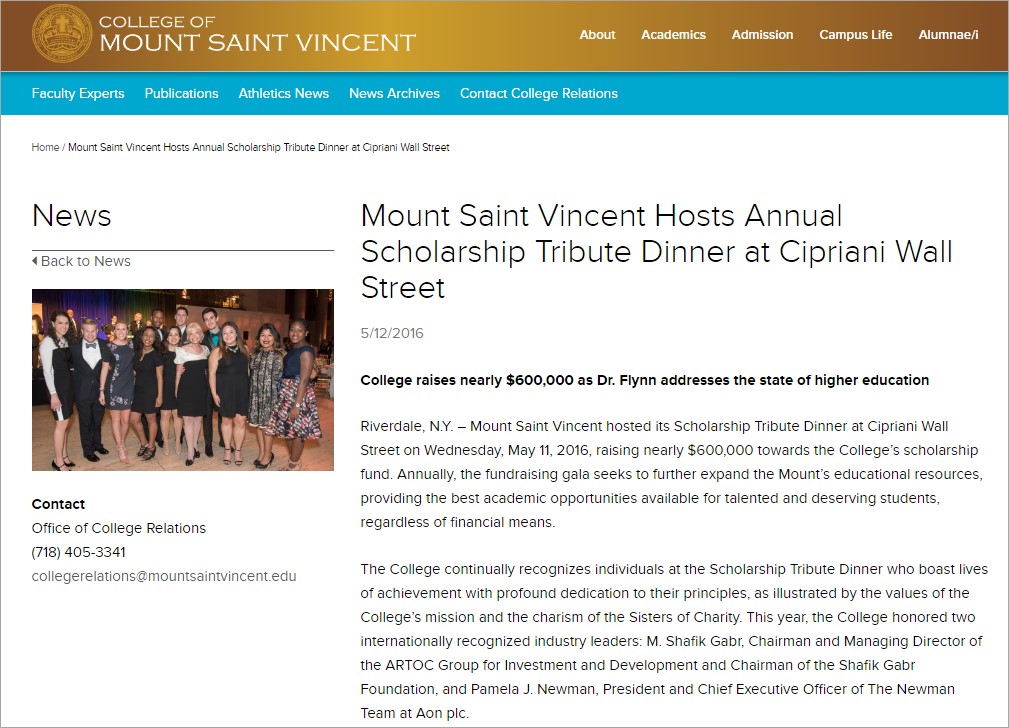This screenshot has width=1009, height=728.
Task: Open the Academics menu
Action: click(673, 34)
